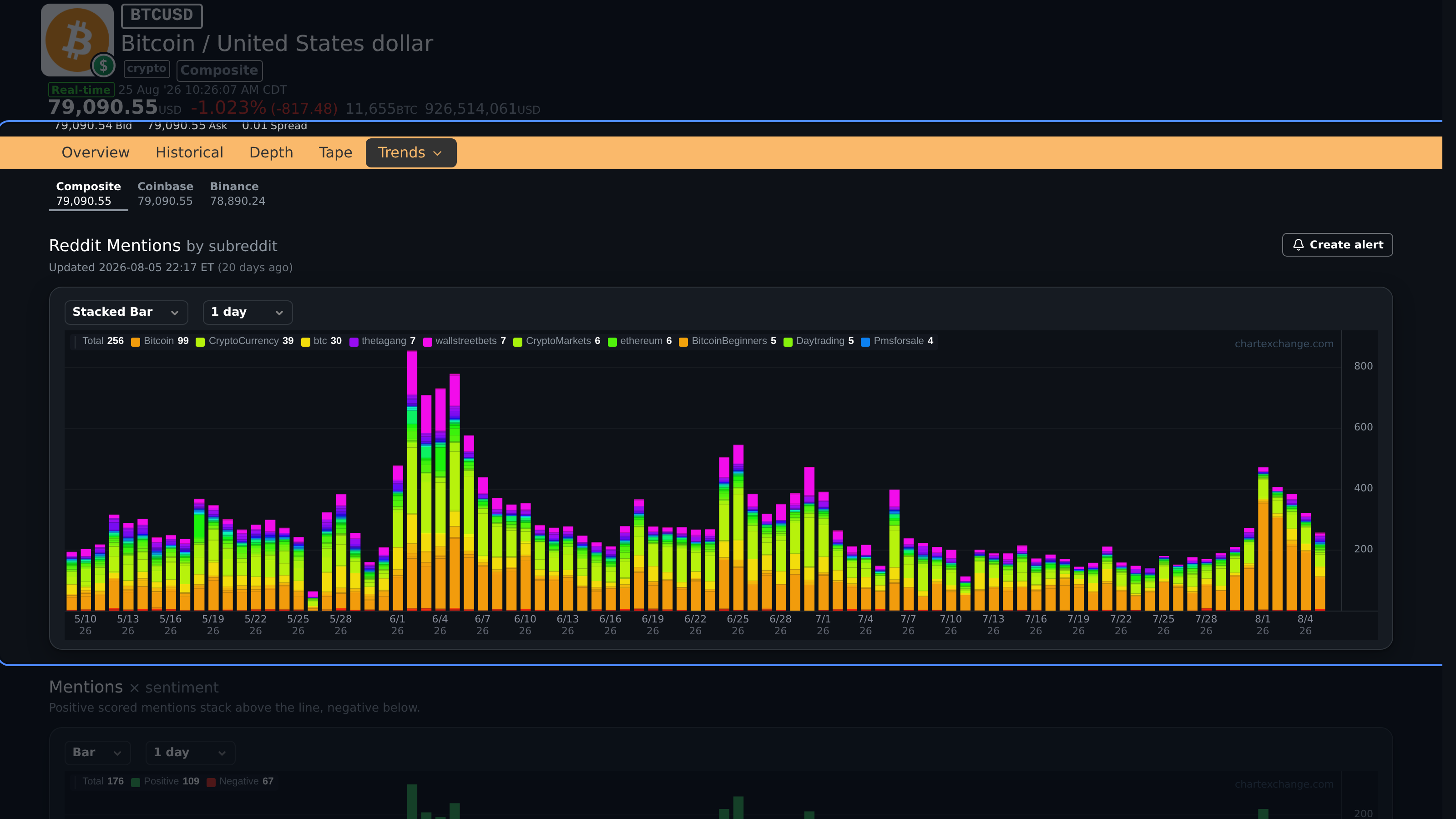Click the BTCUSD ticker badge
This screenshot has width=1456, height=819.
tap(162, 15)
